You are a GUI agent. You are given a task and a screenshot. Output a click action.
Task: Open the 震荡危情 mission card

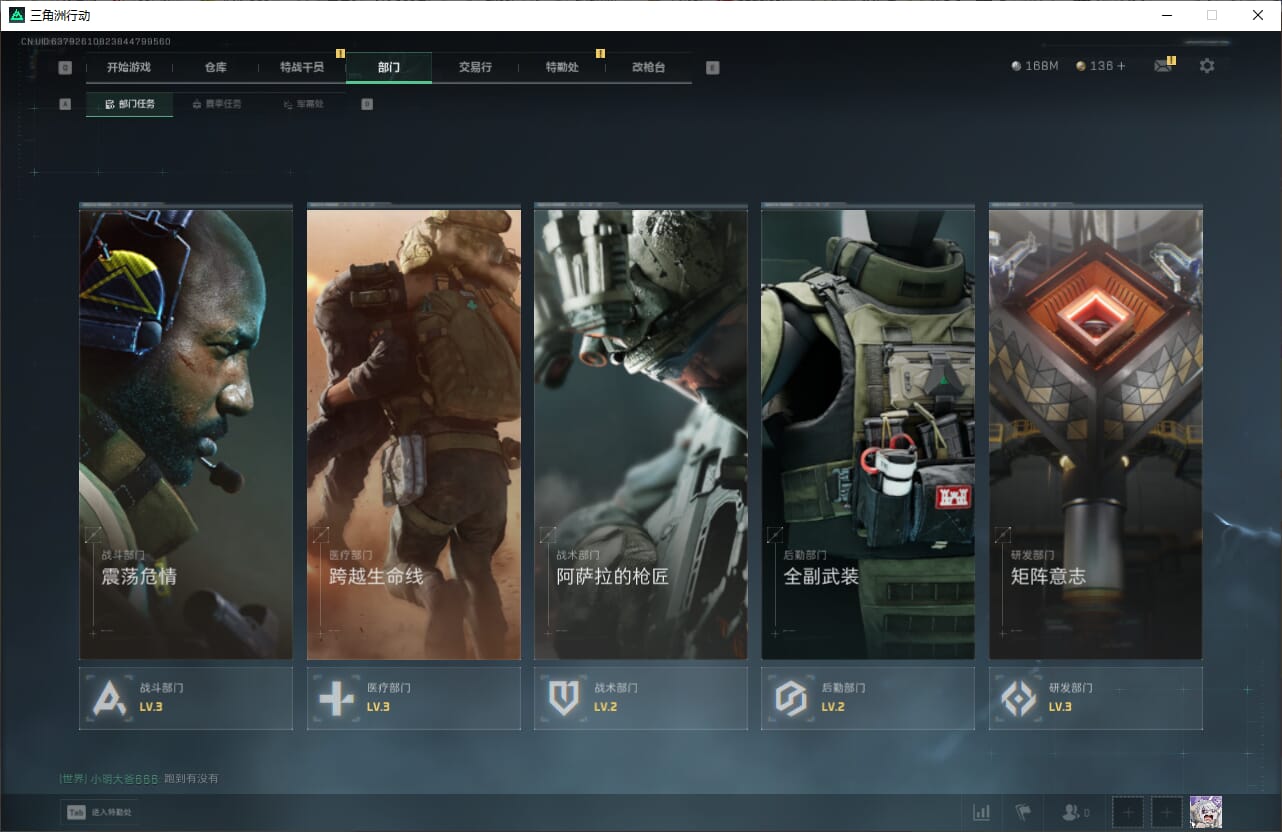(x=186, y=434)
